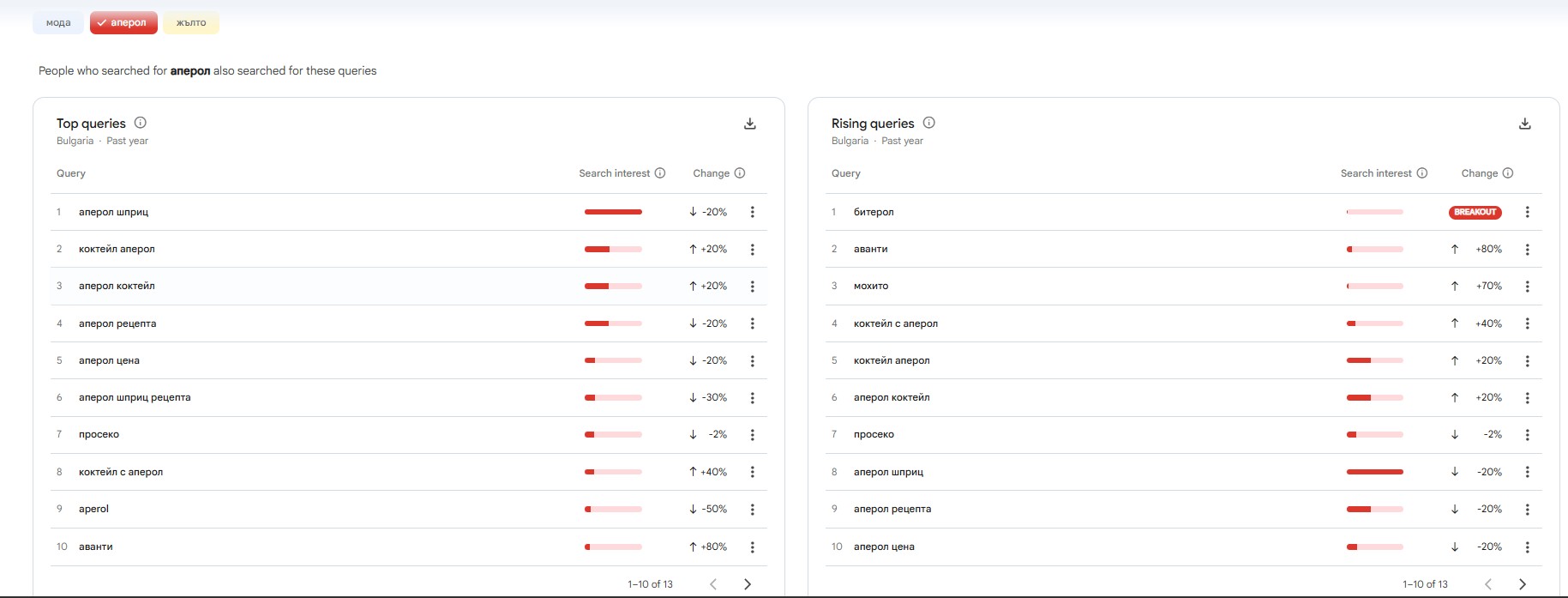
Task: Click Query column header in Rising queries
Action: tap(846, 173)
